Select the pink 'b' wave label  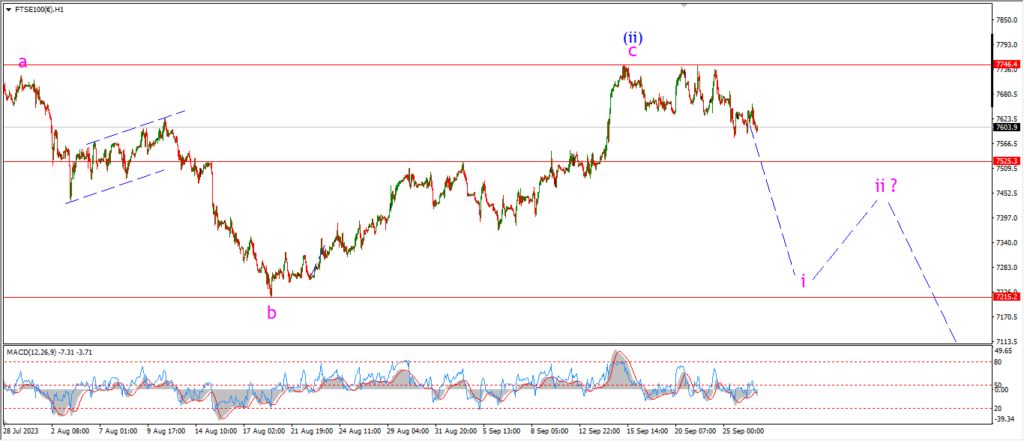coord(272,312)
